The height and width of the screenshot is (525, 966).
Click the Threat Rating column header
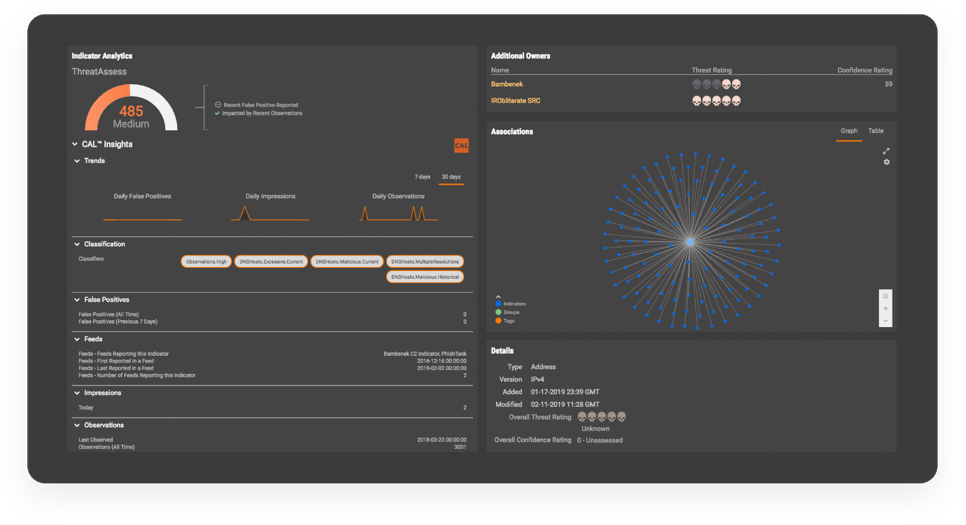click(x=712, y=70)
